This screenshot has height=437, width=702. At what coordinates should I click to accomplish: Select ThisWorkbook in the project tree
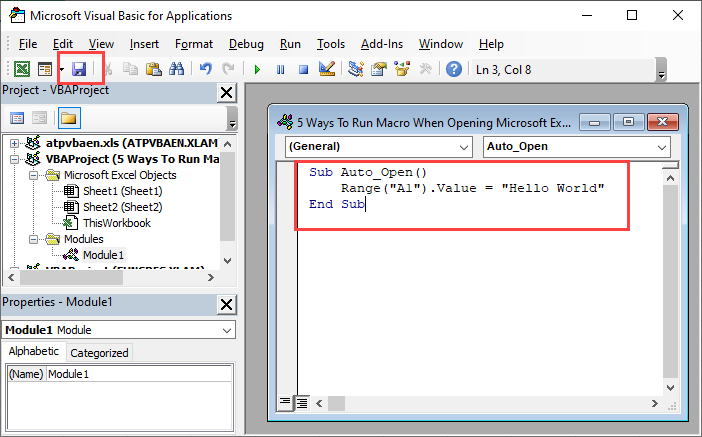tap(116, 223)
